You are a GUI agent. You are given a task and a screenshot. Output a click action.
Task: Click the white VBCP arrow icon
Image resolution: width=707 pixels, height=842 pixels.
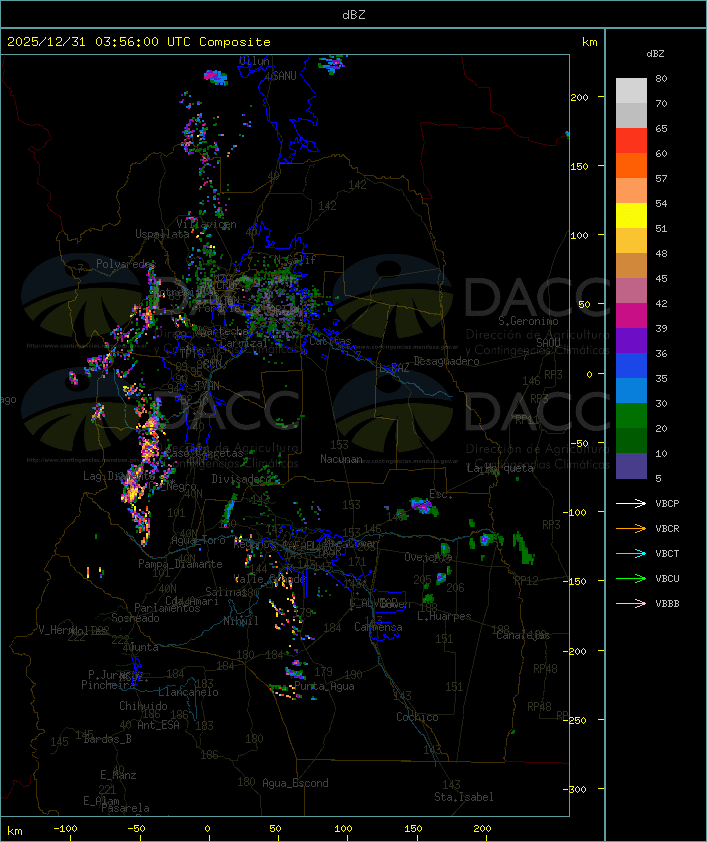631,503
